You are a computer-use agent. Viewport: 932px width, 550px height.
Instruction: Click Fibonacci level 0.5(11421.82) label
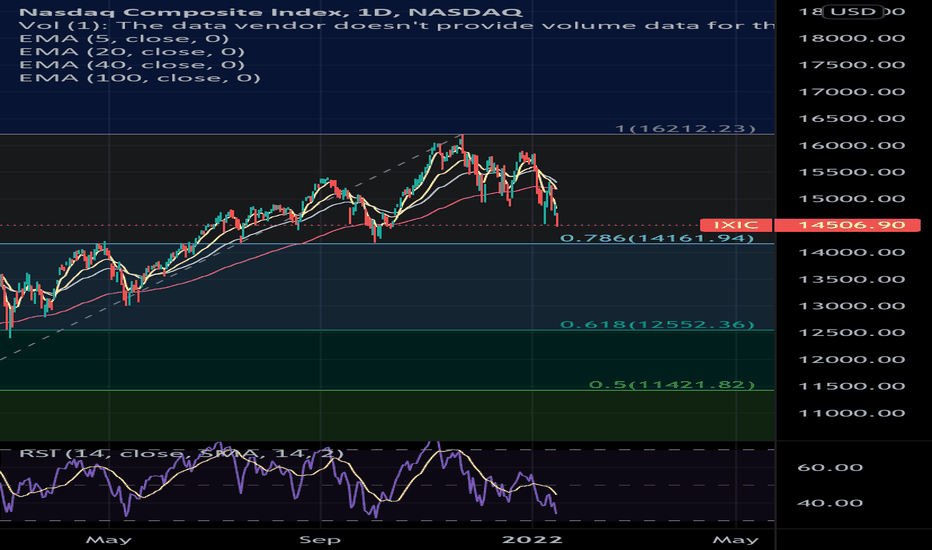[672, 384]
